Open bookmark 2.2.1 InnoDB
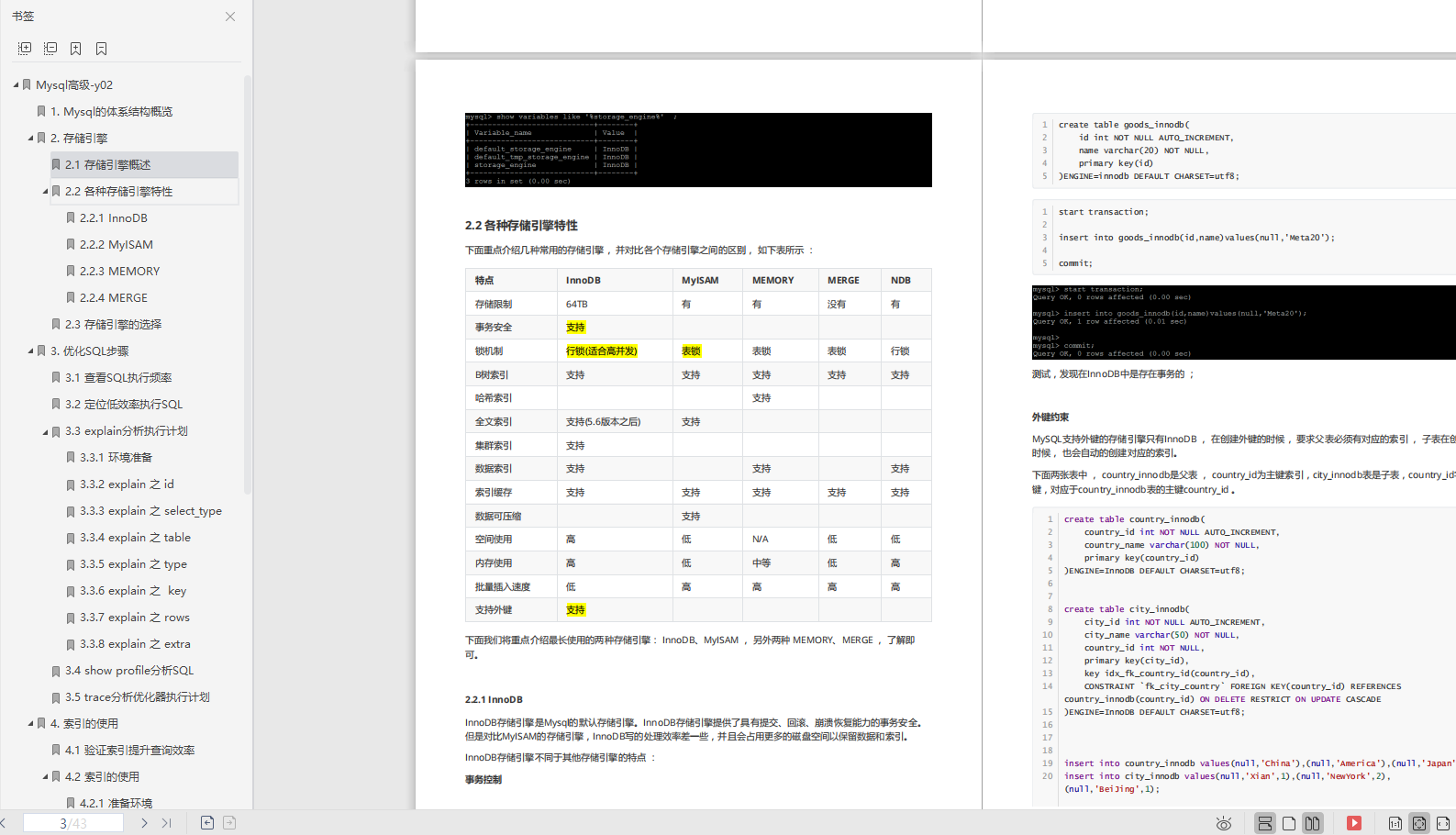The image size is (1456, 835). (114, 217)
